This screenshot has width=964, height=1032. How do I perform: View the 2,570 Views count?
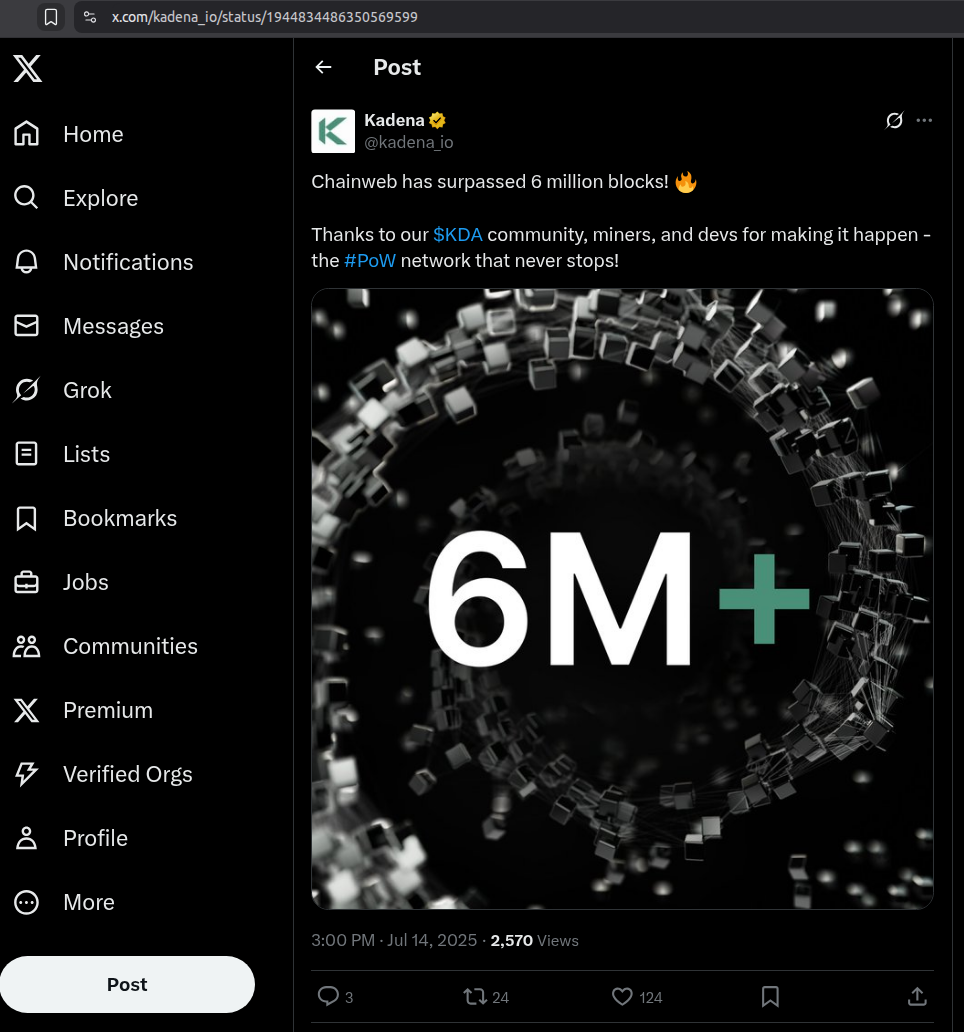pyautogui.click(x=534, y=940)
